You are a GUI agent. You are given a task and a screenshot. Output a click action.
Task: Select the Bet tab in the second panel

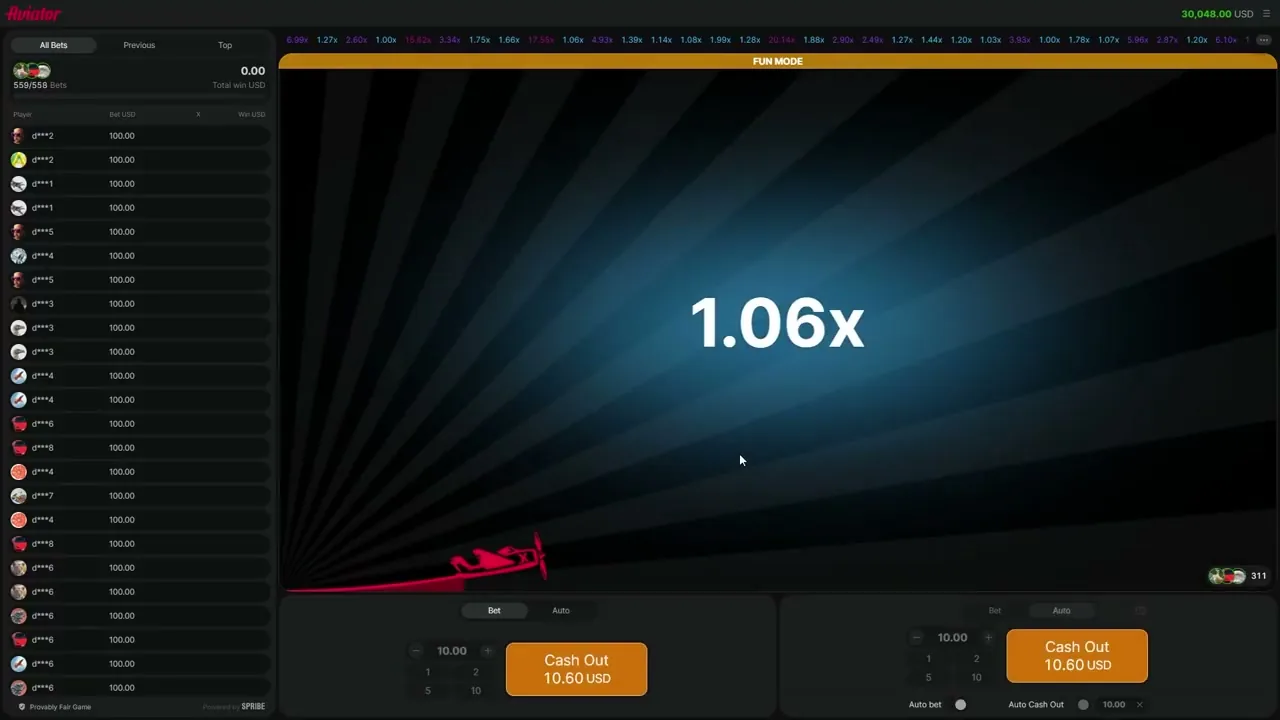995,611
